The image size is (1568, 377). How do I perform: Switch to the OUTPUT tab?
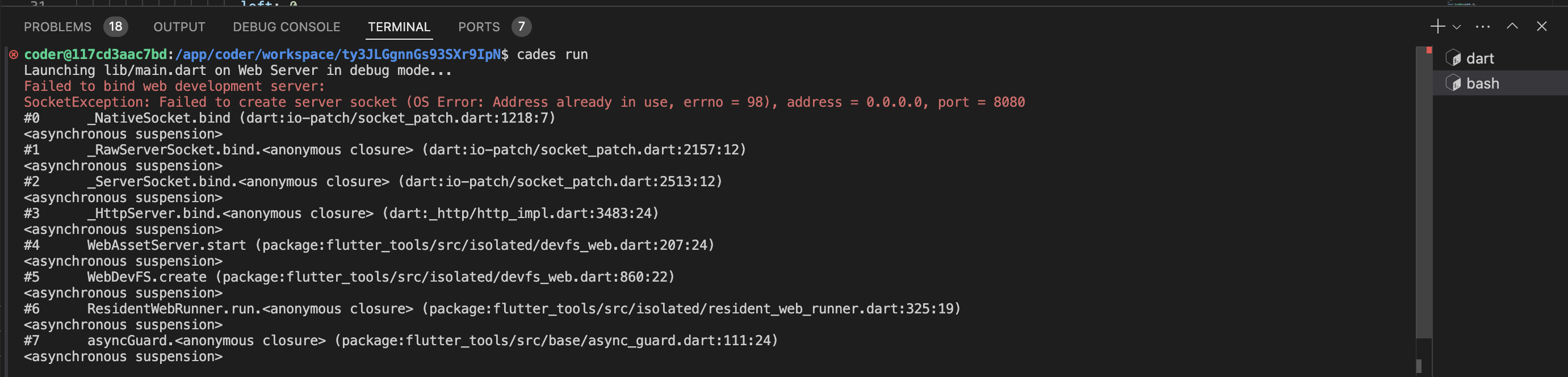179,27
